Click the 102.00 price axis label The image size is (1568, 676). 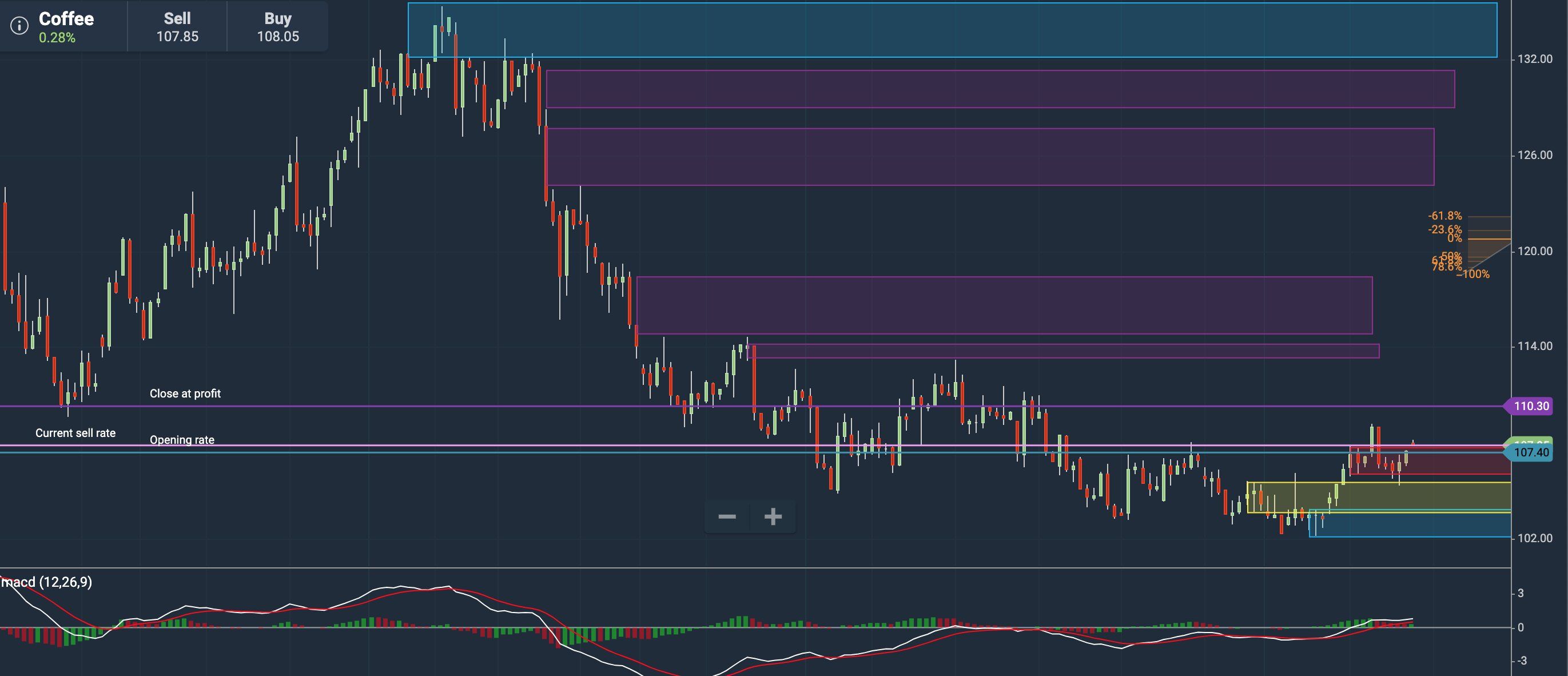point(1534,538)
